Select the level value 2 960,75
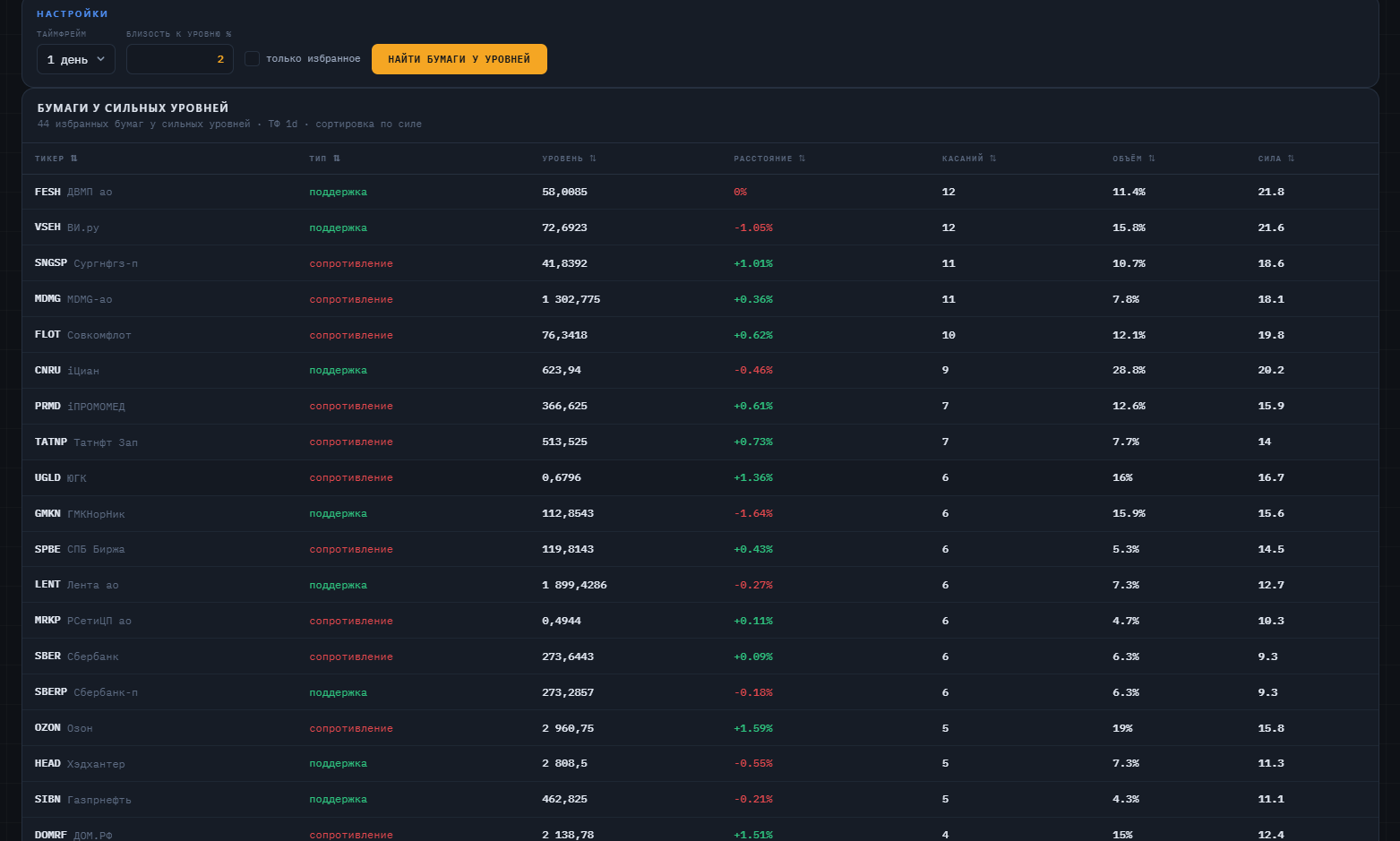 (568, 728)
